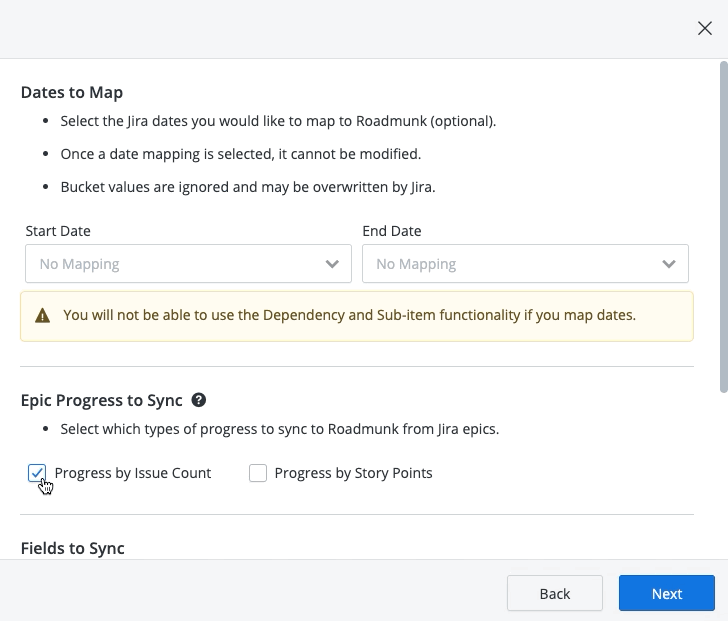The image size is (728, 621).
Task: Click the Dependency and Sub-item warning message
Action: click(x=349, y=315)
